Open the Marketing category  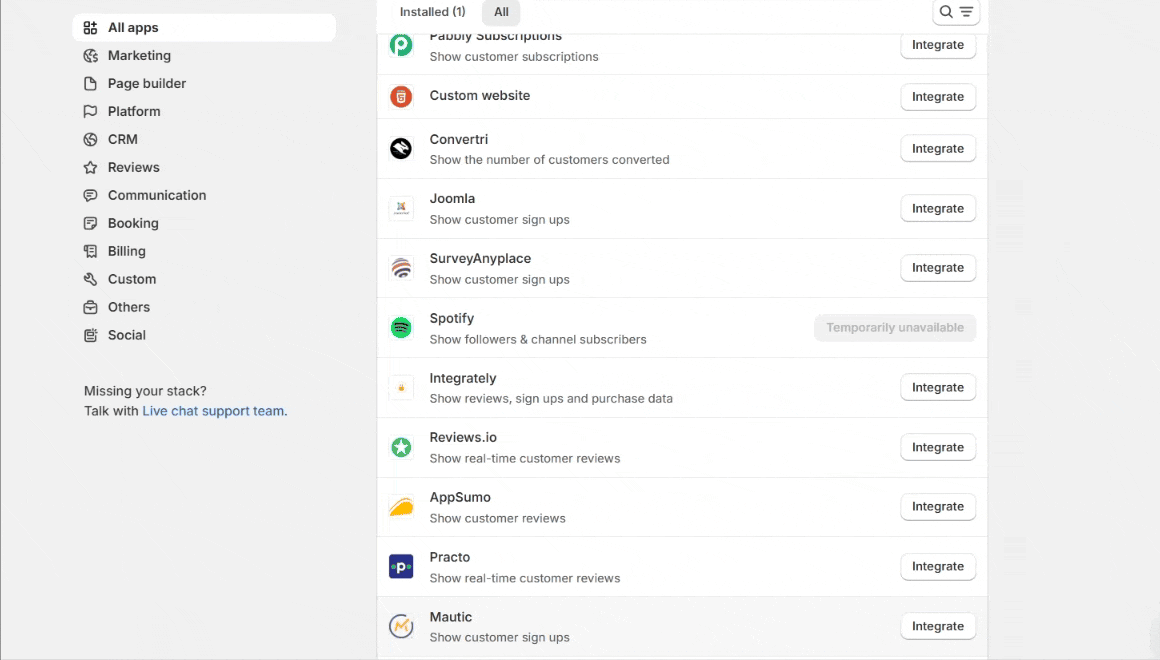click(139, 56)
